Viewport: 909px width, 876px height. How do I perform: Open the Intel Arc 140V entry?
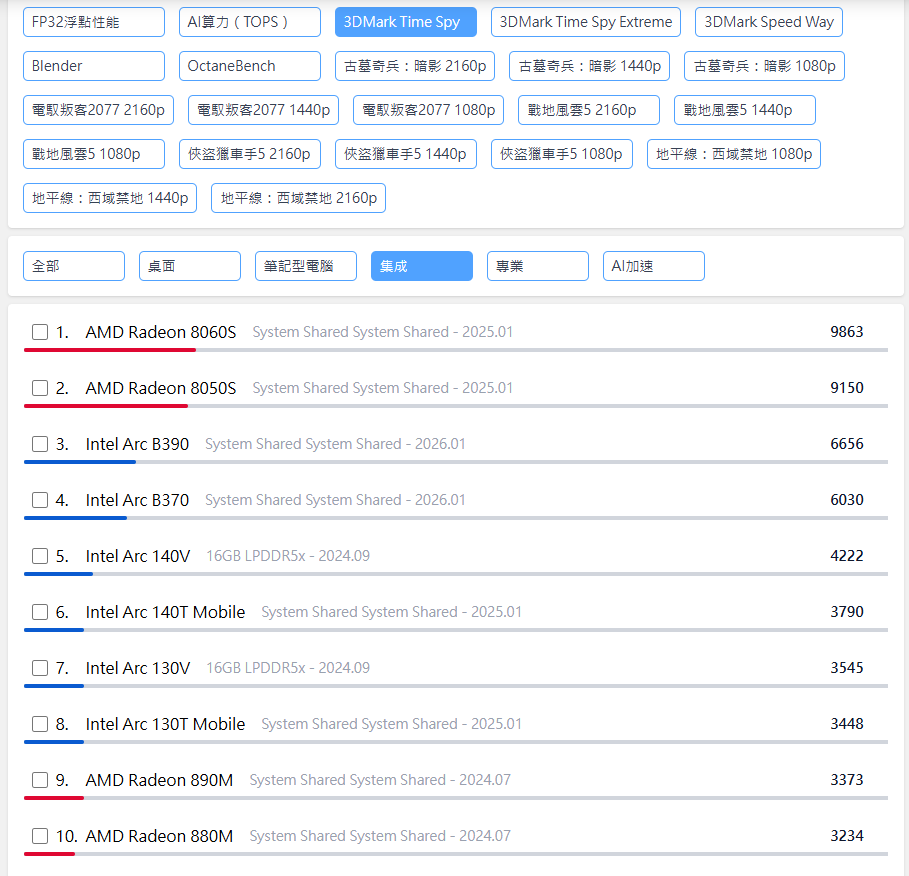(138, 556)
